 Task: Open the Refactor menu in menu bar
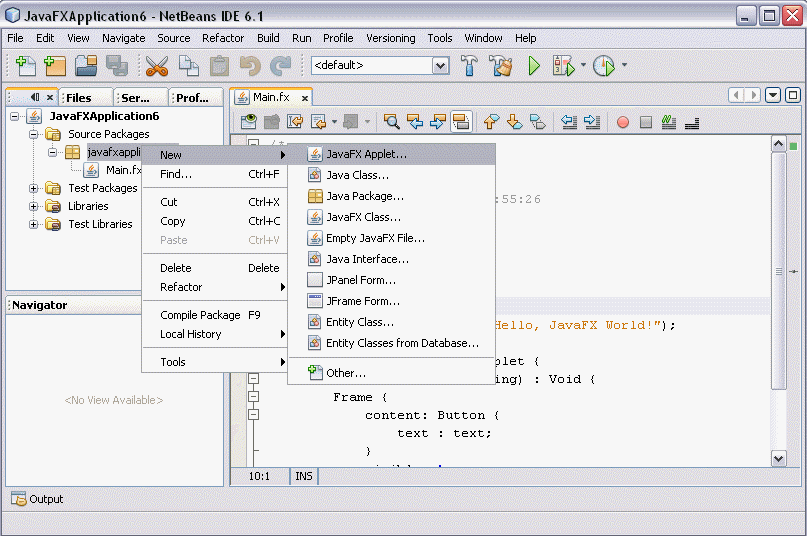point(223,38)
